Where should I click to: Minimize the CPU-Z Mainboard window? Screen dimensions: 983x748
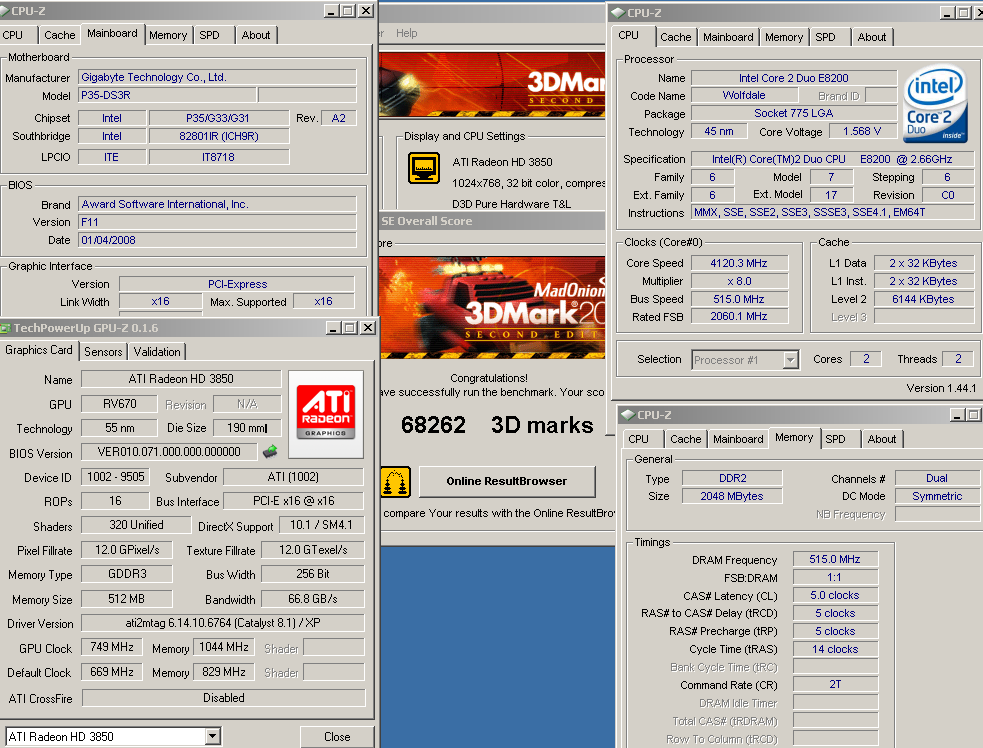[x=331, y=11]
